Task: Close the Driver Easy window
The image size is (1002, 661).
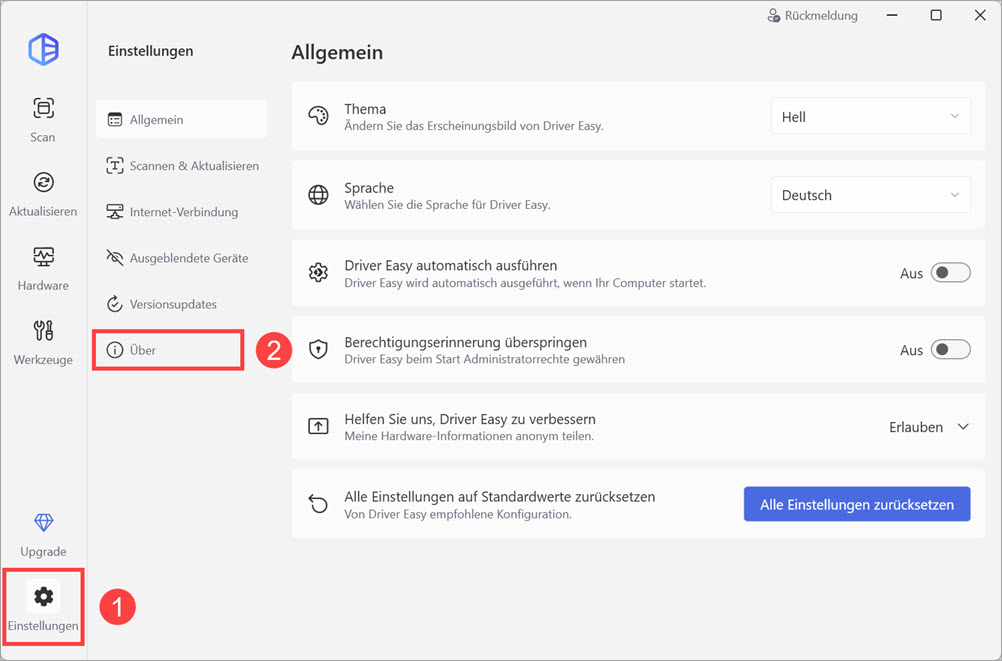Action: 980,15
